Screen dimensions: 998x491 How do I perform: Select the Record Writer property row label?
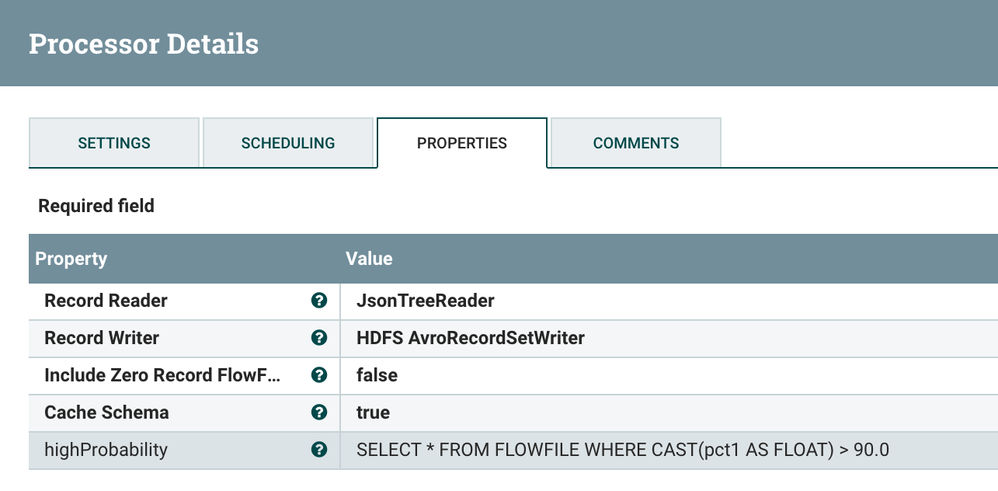click(102, 338)
